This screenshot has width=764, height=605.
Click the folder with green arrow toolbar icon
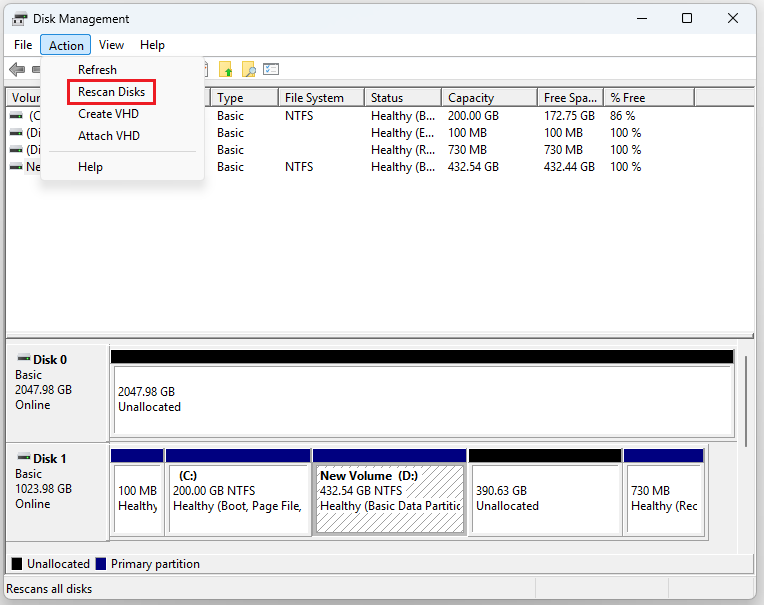[226, 70]
